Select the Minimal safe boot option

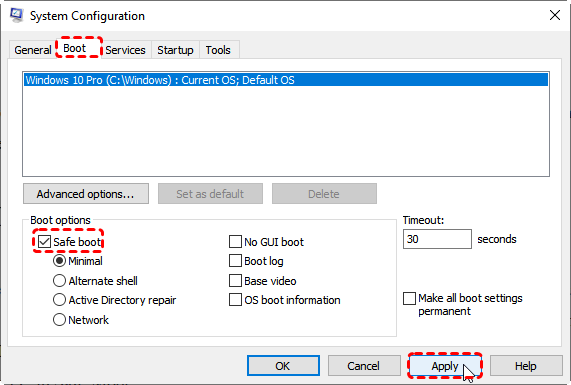click(59, 261)
